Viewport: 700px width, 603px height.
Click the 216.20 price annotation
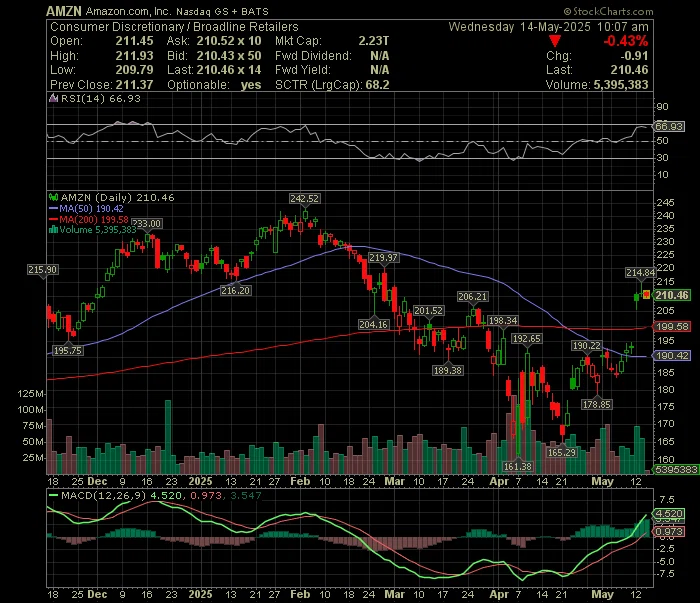pos(236,291)
